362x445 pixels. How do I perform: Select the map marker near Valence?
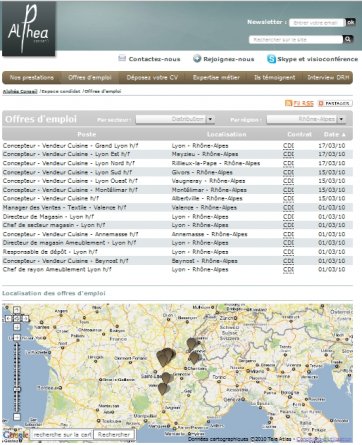pyautogui.click(x=166, y=377)
